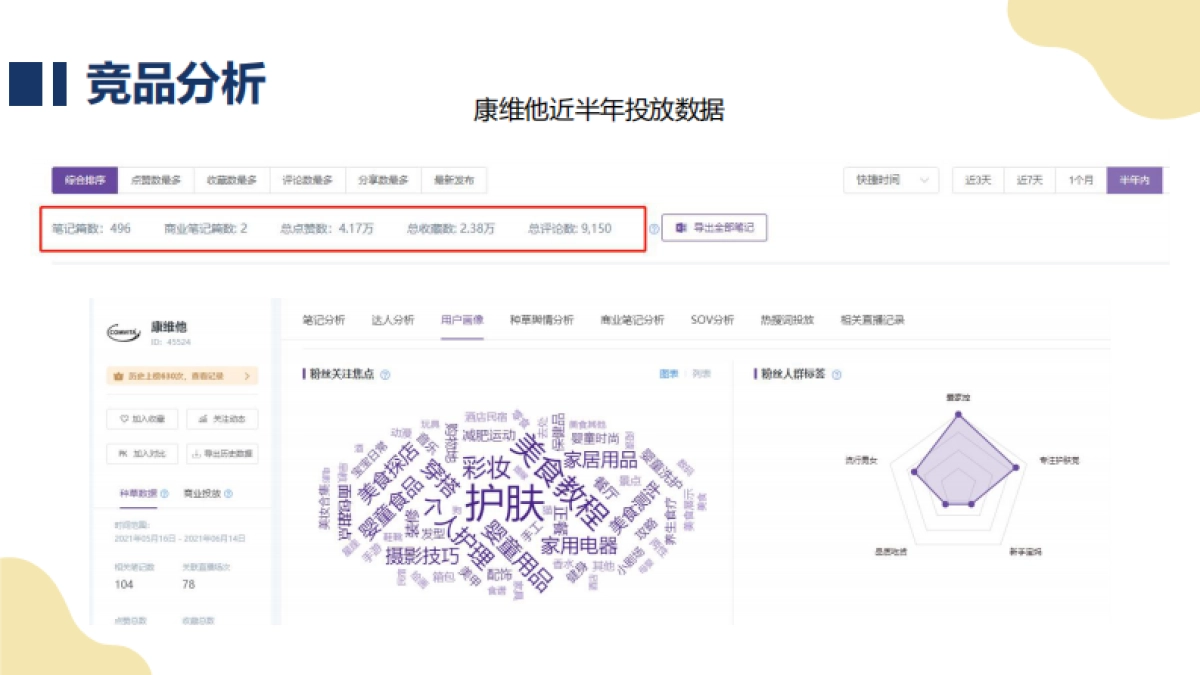Click help icon next to 种草数据

166,494
